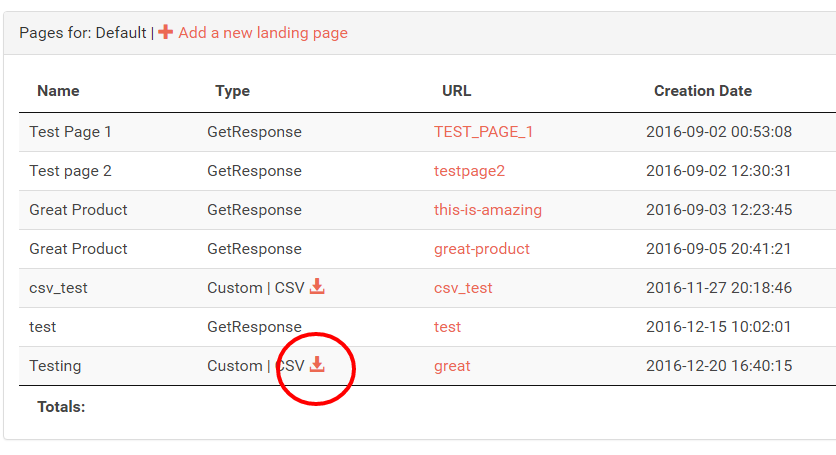Select the Test Page 1 row name
This screenshot has width=836, height=455.
[x=70, y=132]
